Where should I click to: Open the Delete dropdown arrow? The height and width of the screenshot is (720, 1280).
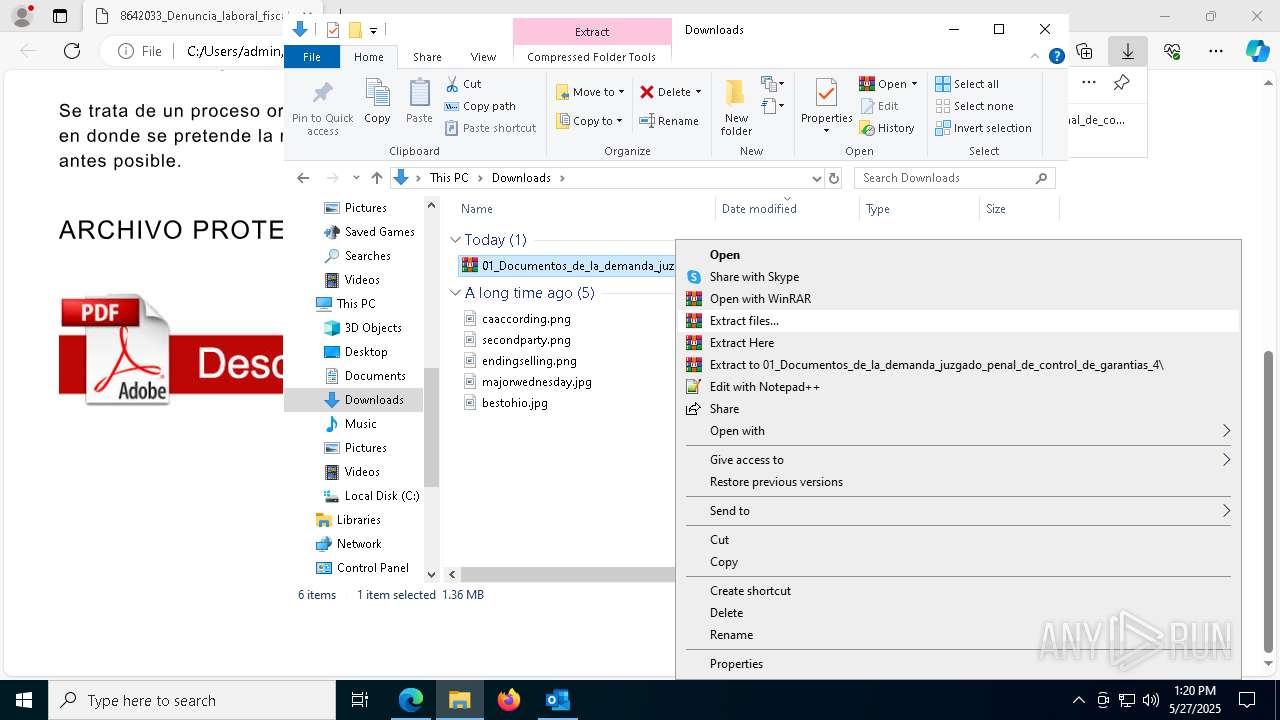[698, 92]
